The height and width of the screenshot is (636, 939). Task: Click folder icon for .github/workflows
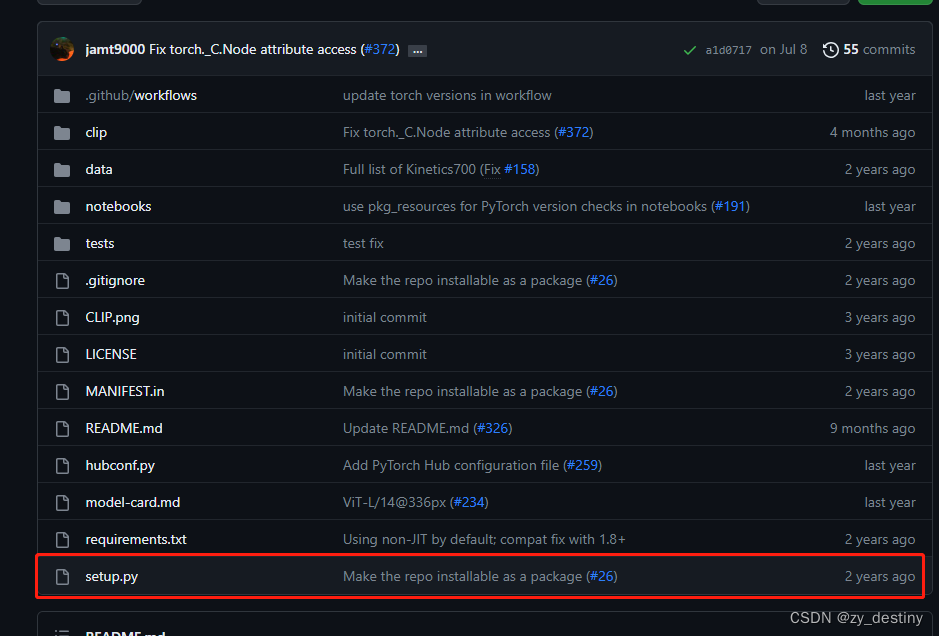pyautogui.click(x=62, y=96)
